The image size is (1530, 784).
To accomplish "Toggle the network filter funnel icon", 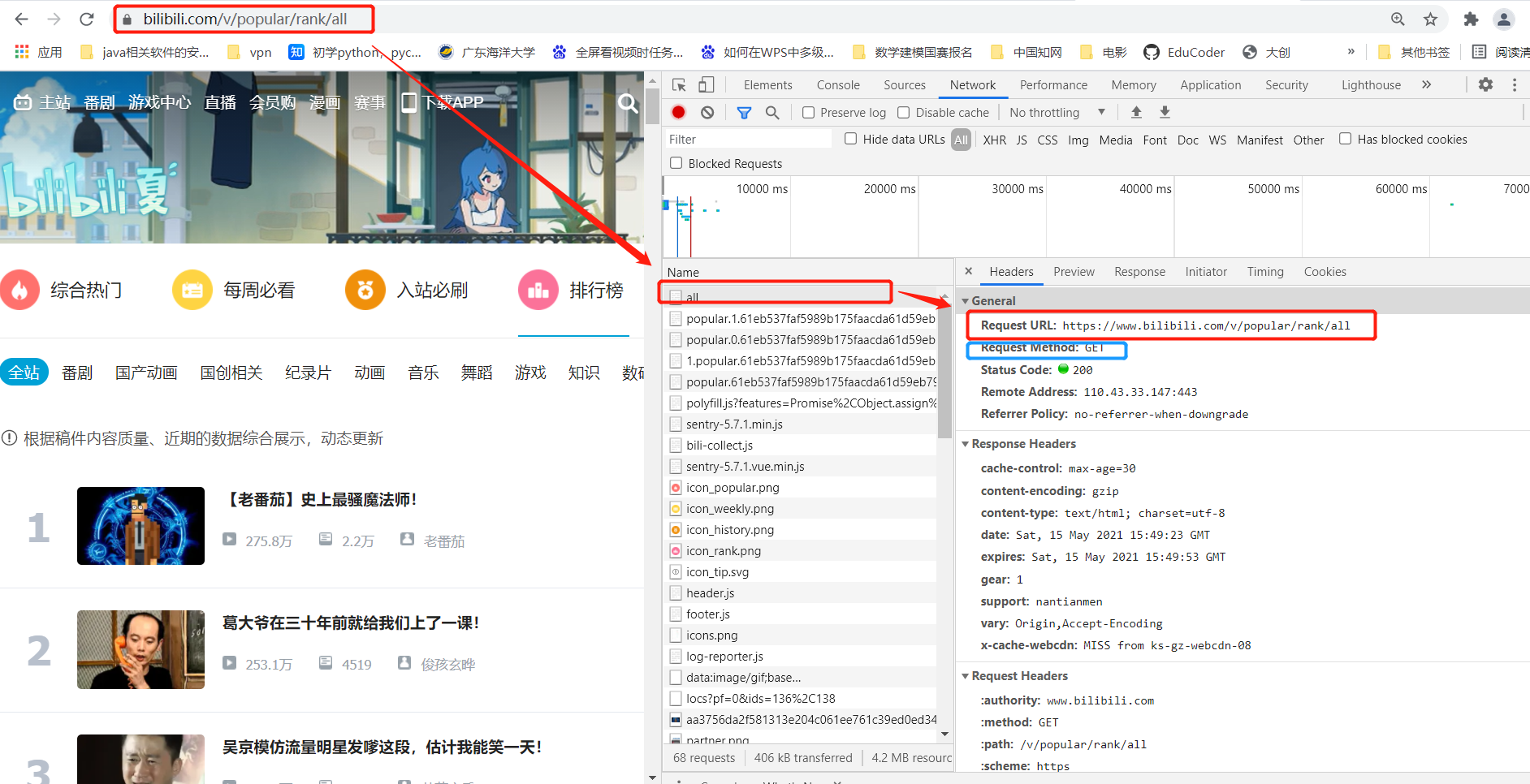I will [x=744, y=112].
